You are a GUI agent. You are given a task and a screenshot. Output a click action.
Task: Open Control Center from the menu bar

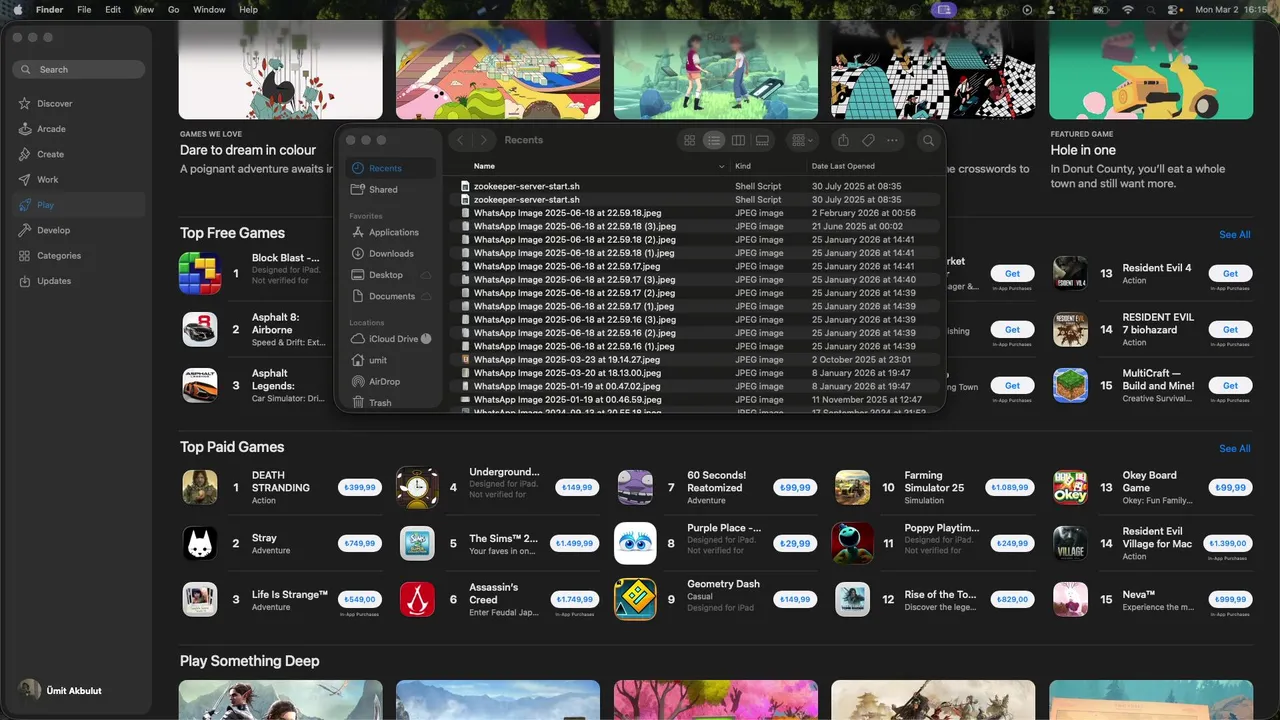pyautogui.click(x=1174, y=9)
